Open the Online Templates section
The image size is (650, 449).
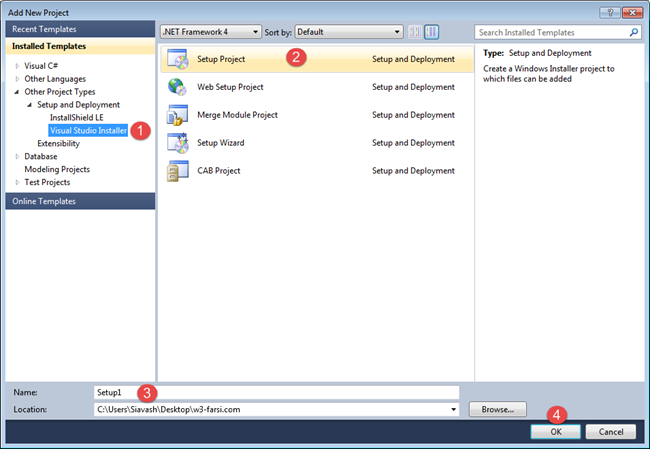(x=80, y=201)
